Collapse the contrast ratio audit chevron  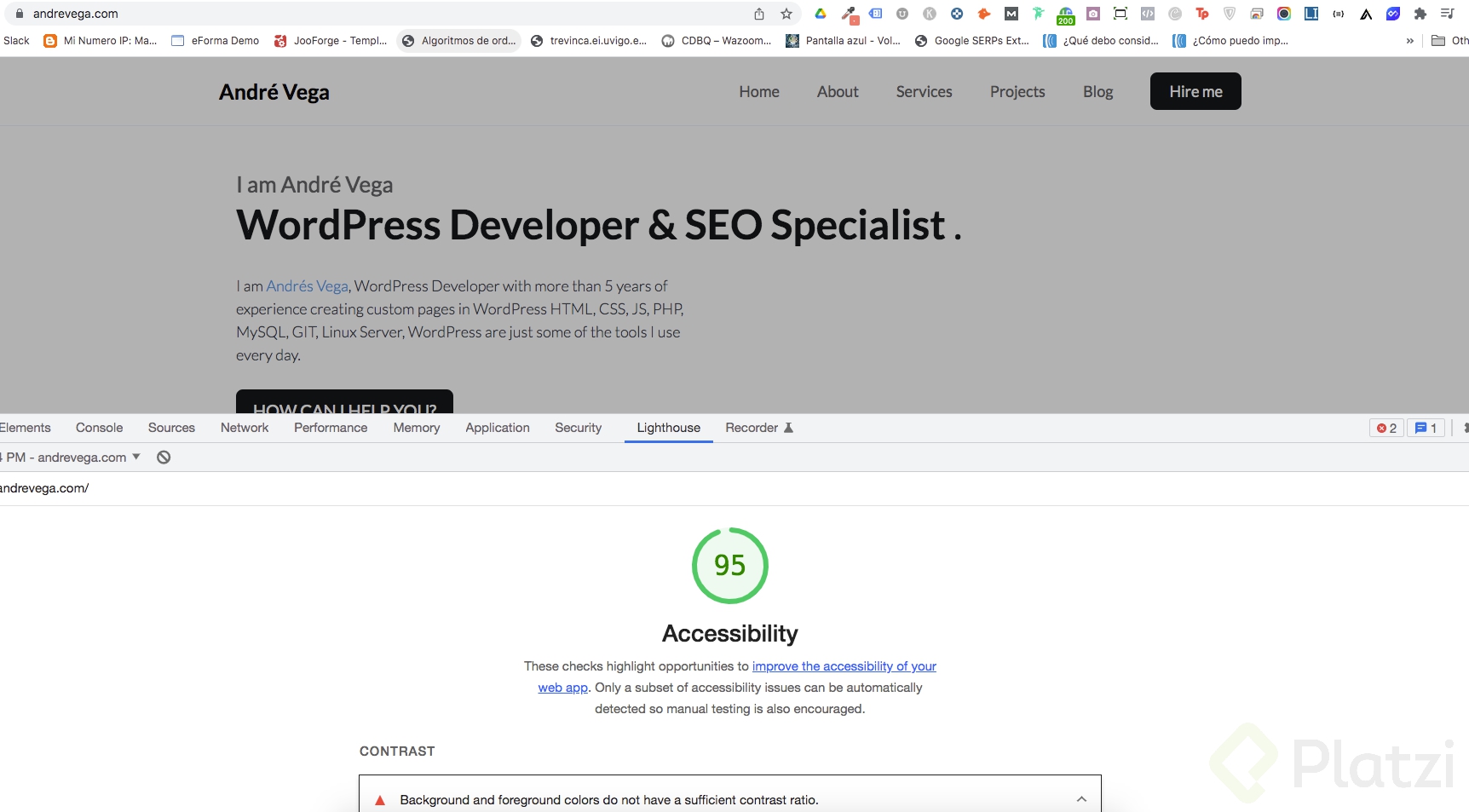[1081, 799]
